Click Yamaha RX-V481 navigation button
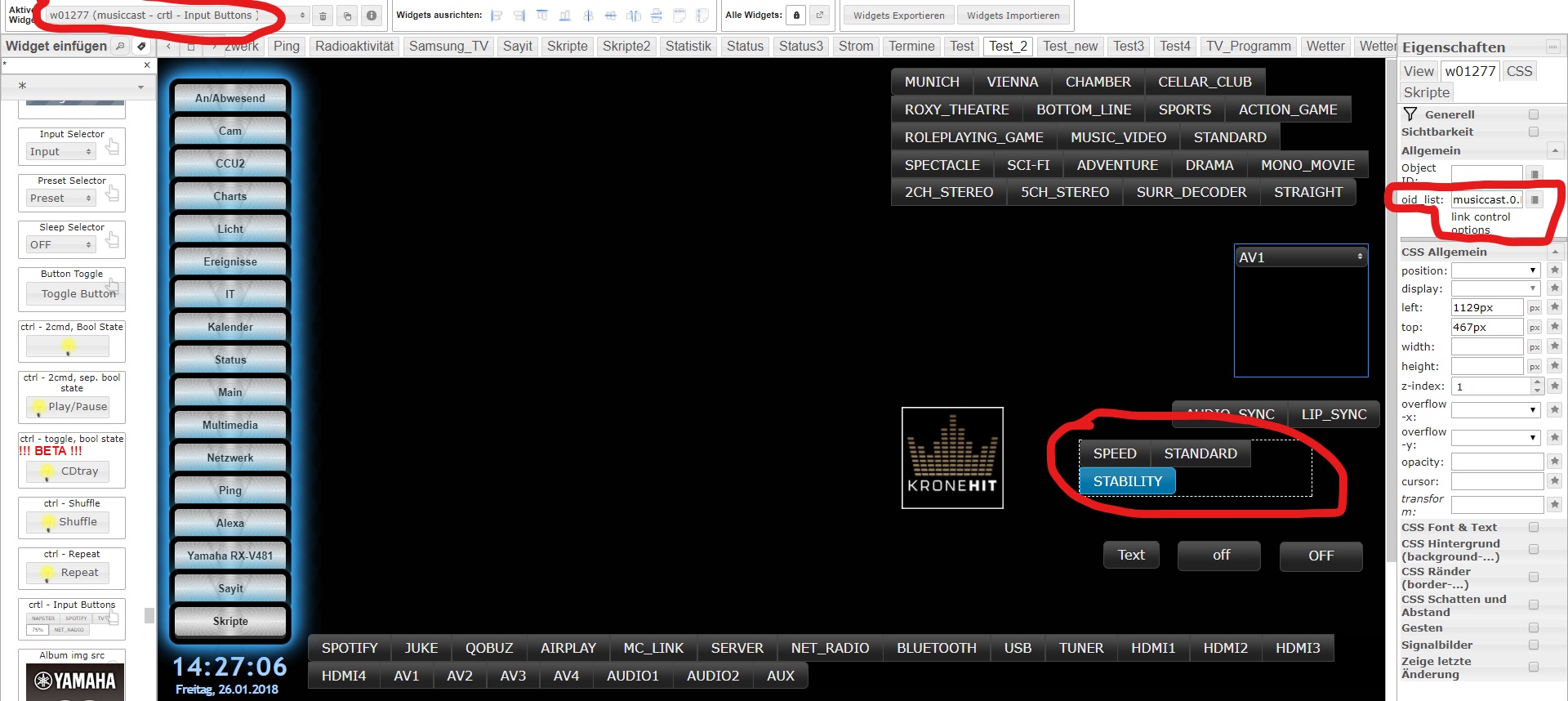Screen dimensions: 1568x701 point(230,556)
